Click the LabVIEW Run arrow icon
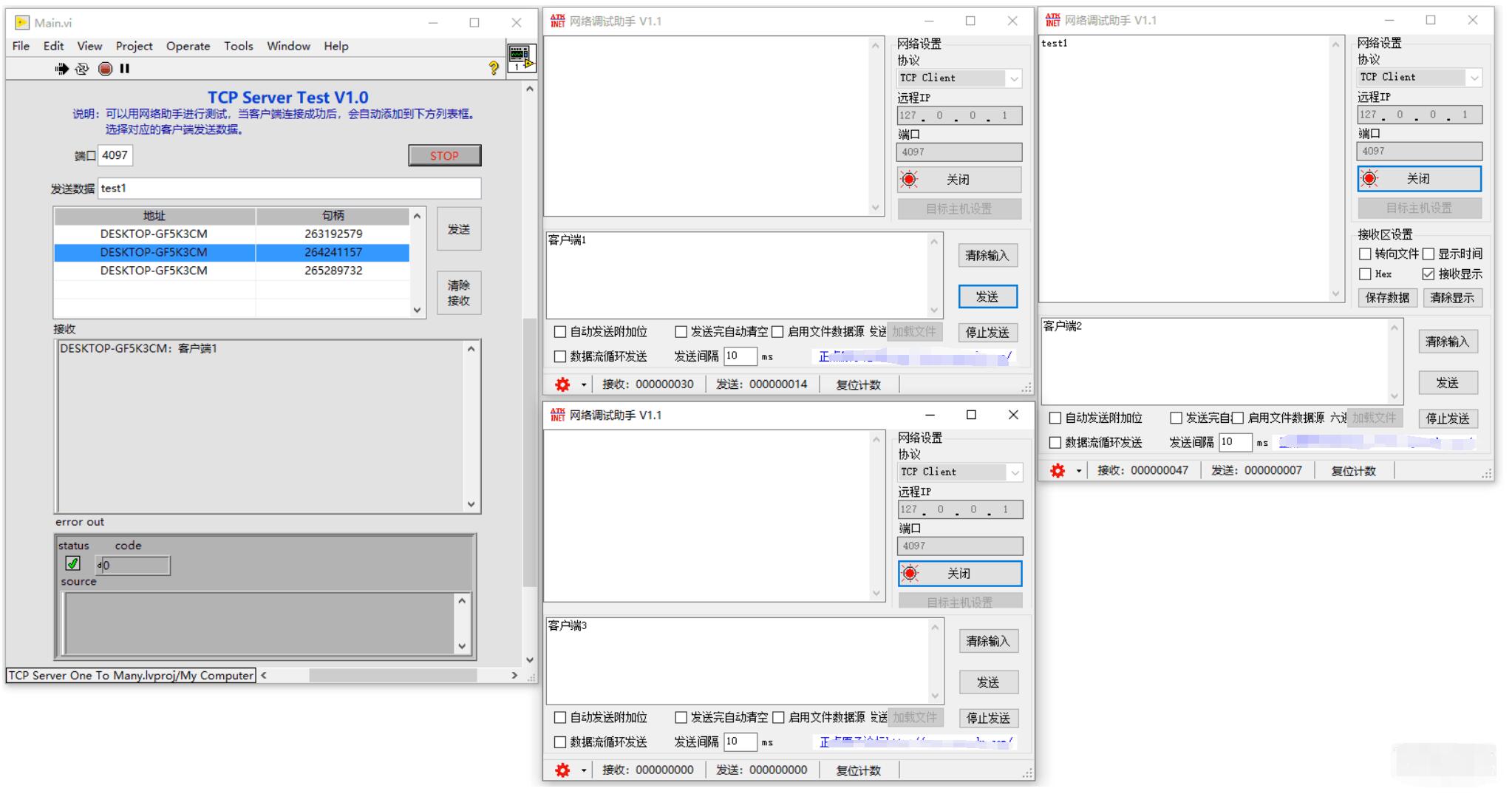The height and width of the screenshot is (794, 1512). point(61,69)
